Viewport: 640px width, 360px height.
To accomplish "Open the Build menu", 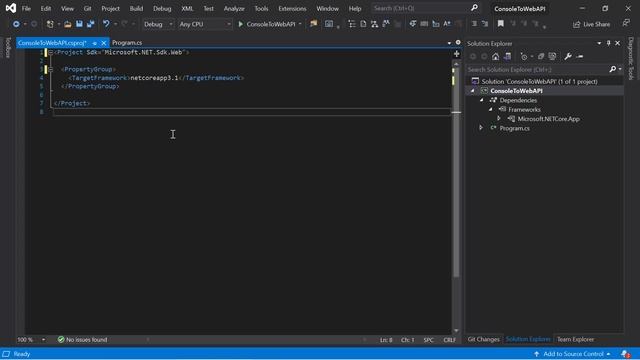I will (x=136, y=8).
